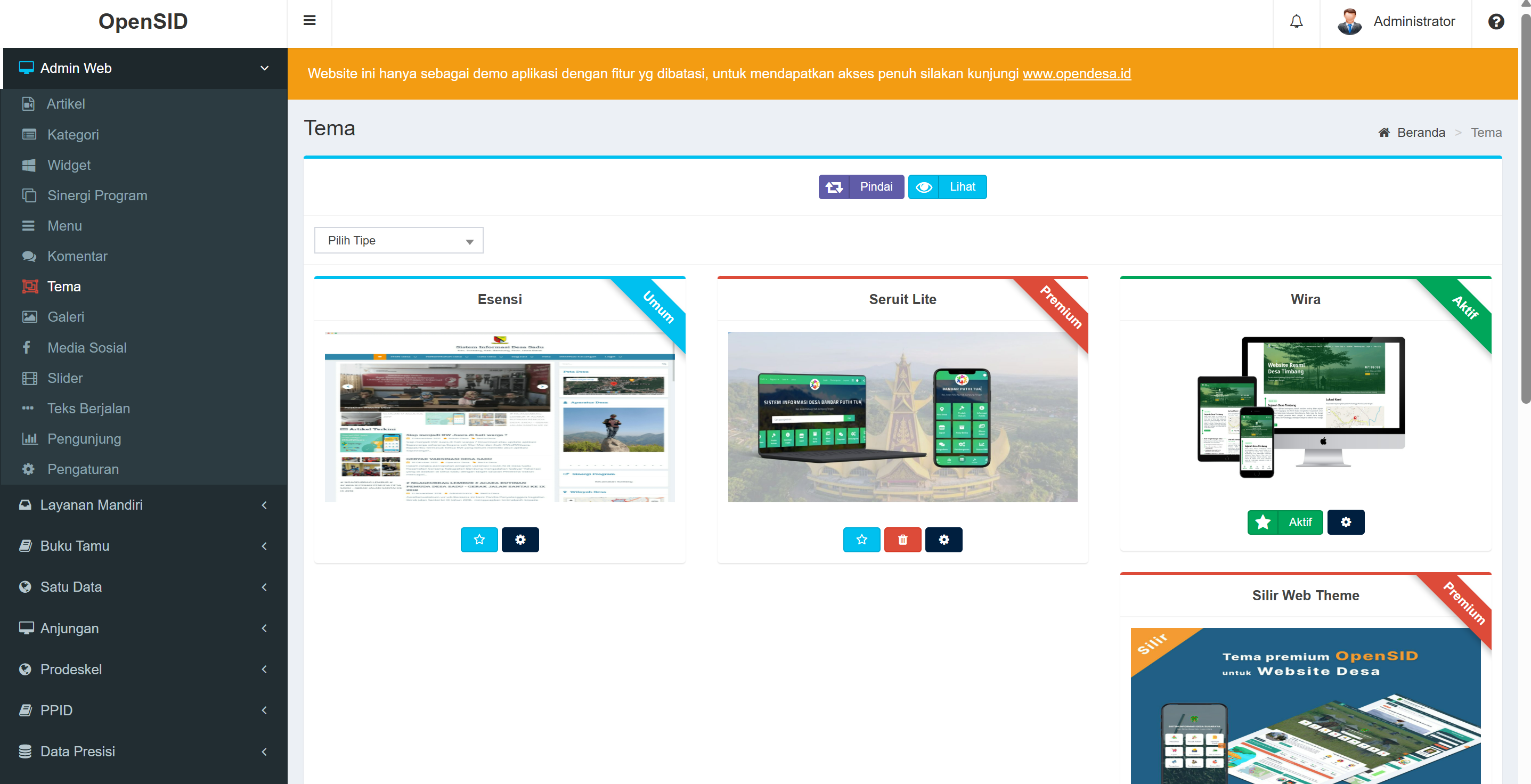Open the Silir Web Theme preview image
This screenshot has height=784, width=1531.
coord(1305,706)
